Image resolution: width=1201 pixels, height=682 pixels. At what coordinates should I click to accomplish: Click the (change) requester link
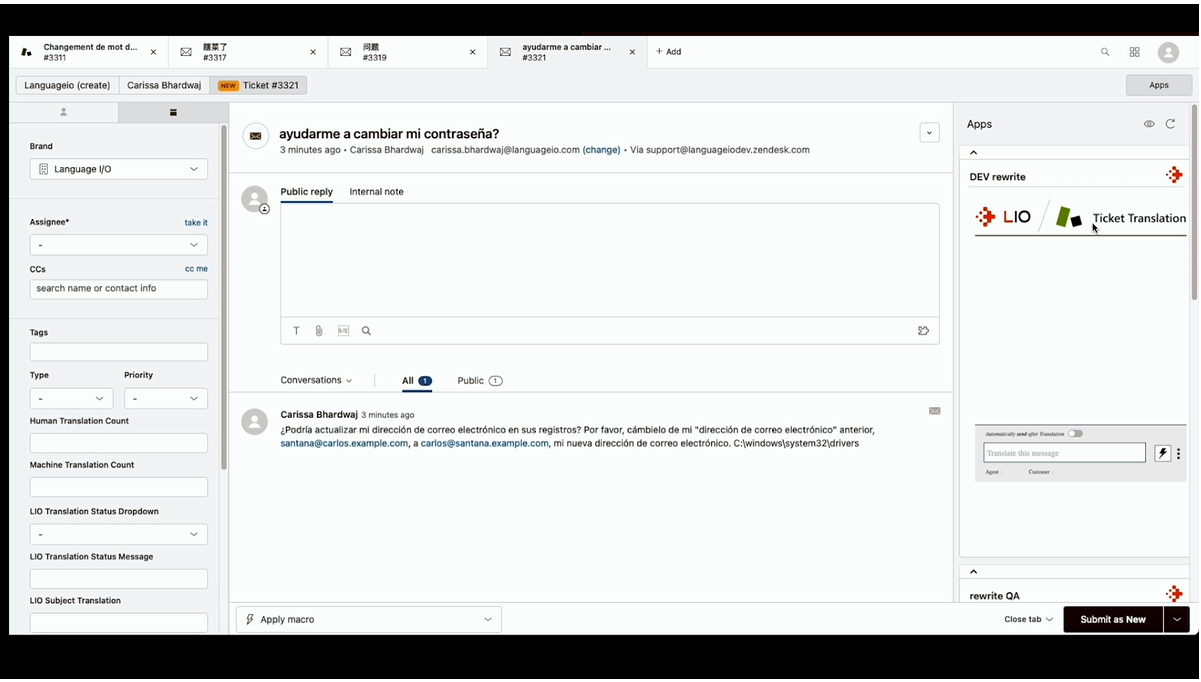[601, 150]
